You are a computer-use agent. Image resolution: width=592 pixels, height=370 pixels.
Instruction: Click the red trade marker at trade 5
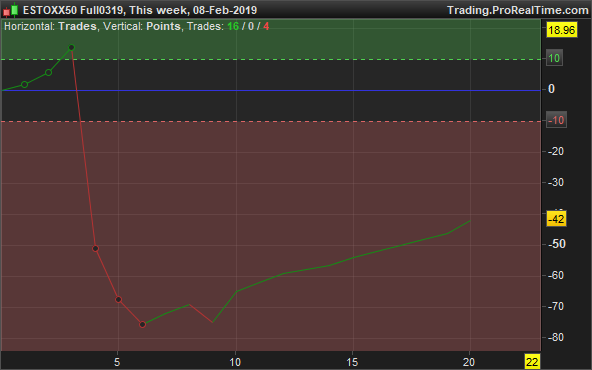pyautogui.click(x=118, y=299)
